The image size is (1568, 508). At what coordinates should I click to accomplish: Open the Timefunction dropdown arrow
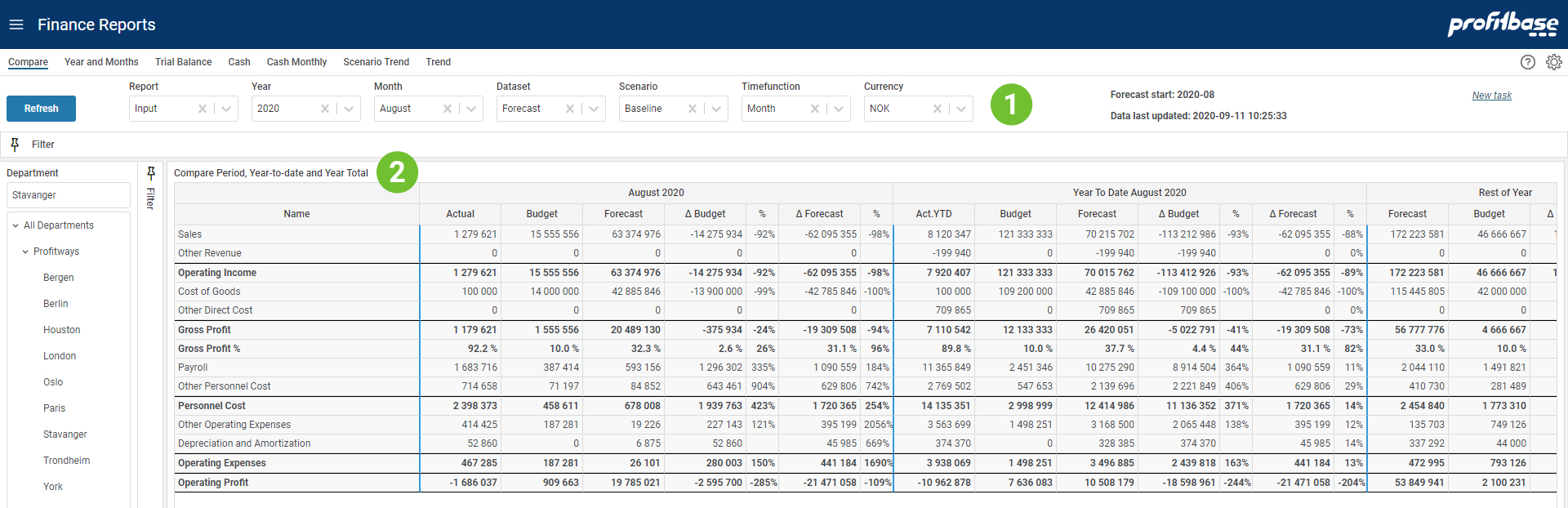click(x=839, y=109)
